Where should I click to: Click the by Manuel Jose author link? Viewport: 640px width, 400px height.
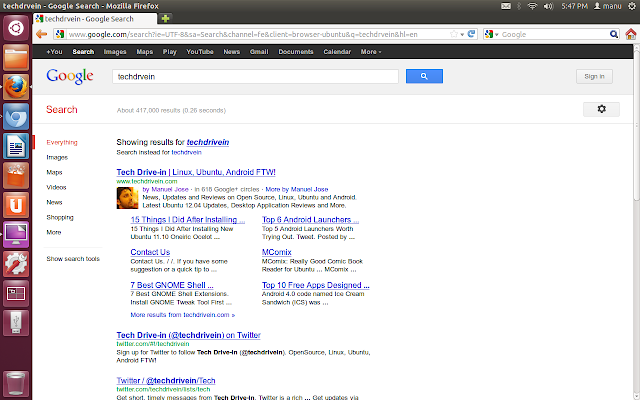coord(165,189)
